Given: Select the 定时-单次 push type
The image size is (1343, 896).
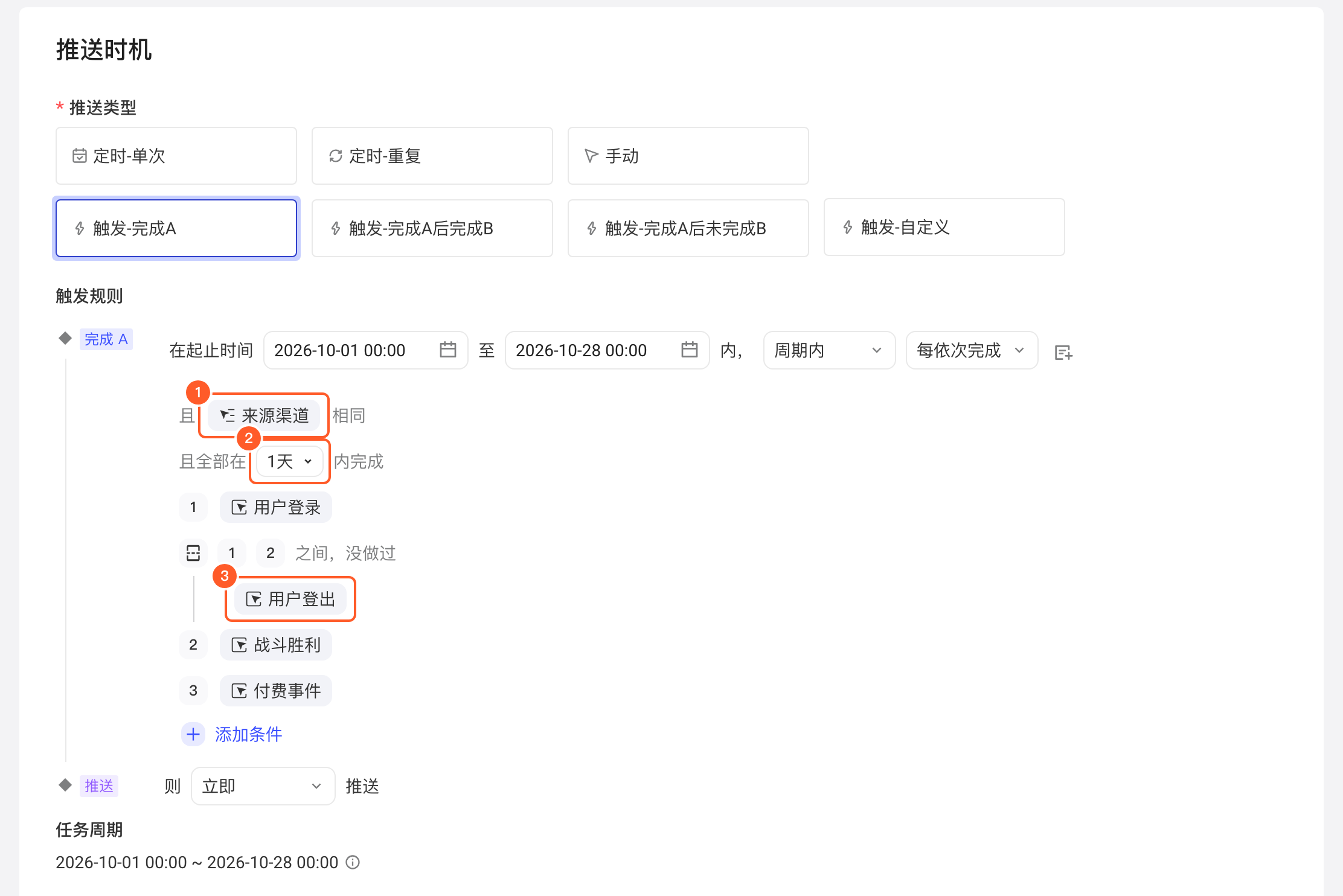Looking at the screenshot, I should [x=176, y=156].
